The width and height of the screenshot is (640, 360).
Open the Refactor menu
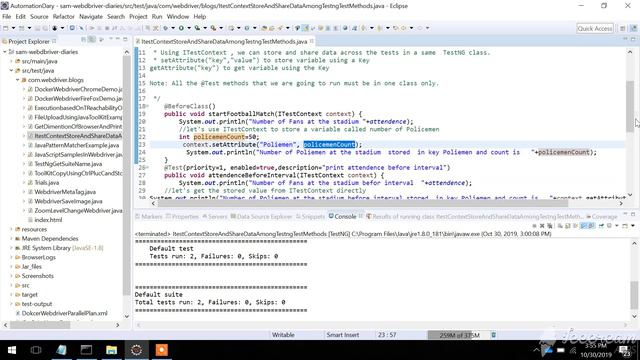pos(63,17)
